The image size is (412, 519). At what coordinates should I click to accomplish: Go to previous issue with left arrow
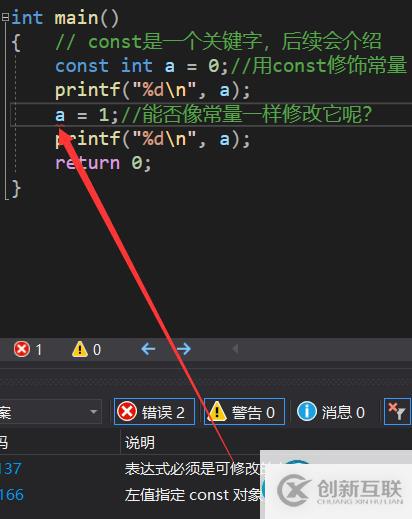(x=148, y=349)
